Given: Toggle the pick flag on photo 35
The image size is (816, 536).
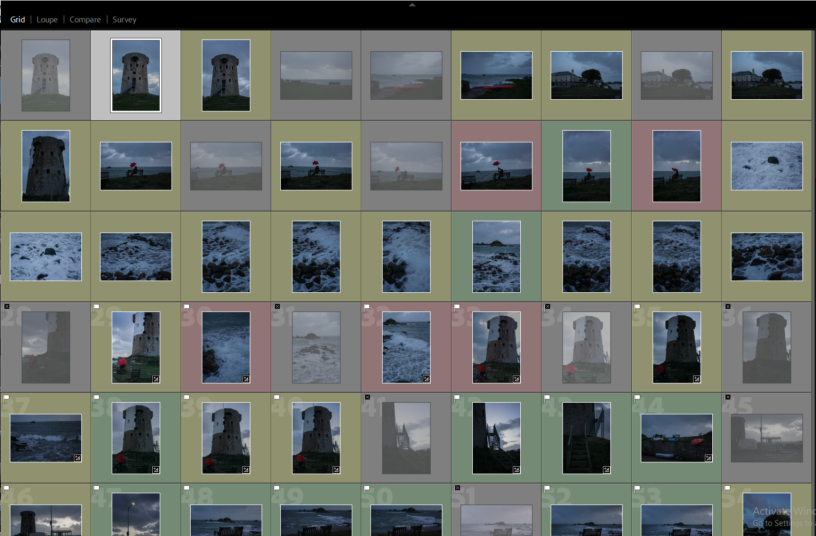Looking at the screenshot, I should pyautogui.click(x=638, y=307).
